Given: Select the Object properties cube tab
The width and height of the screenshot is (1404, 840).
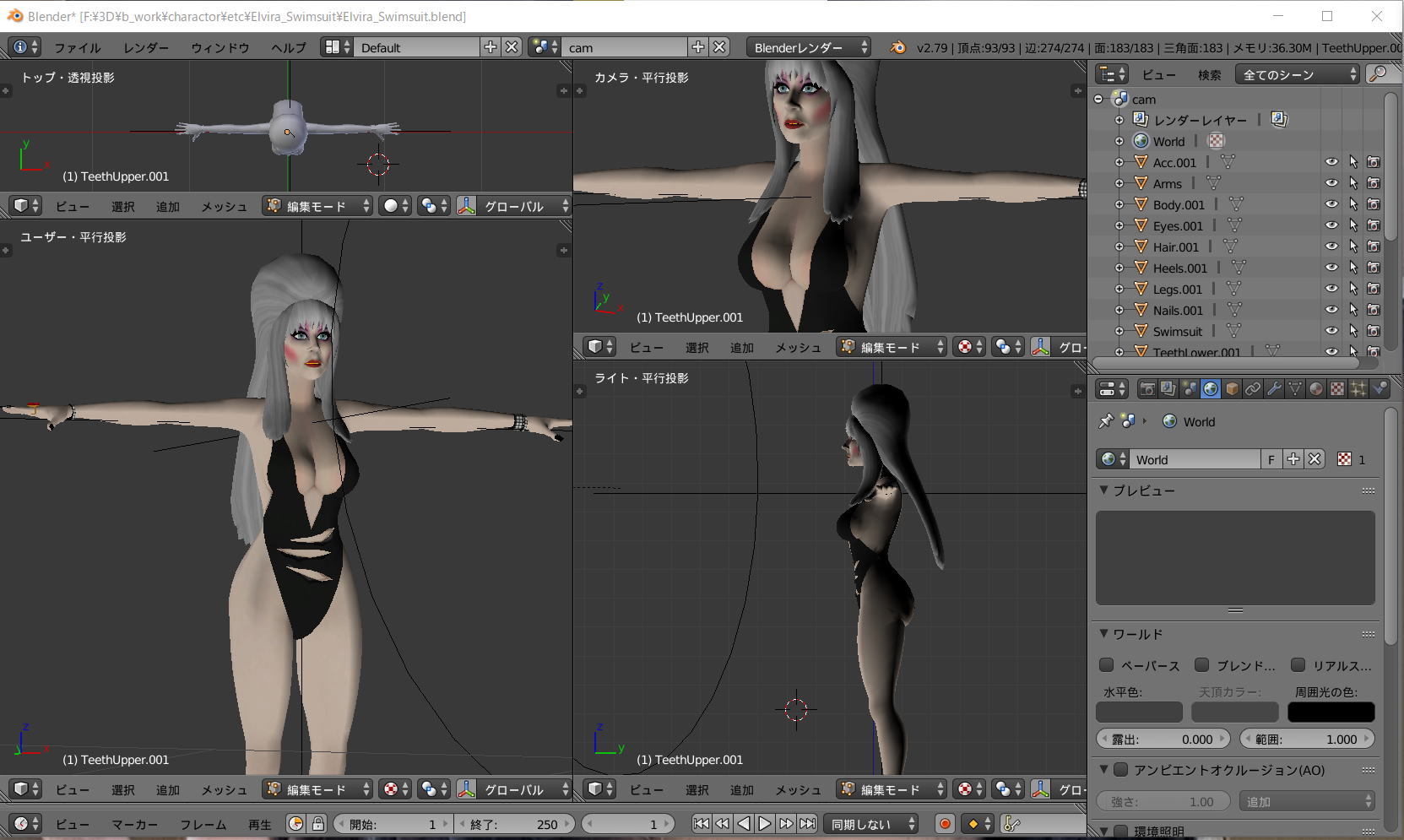Looking at the screenshot, I should [x=1232, y=389].
